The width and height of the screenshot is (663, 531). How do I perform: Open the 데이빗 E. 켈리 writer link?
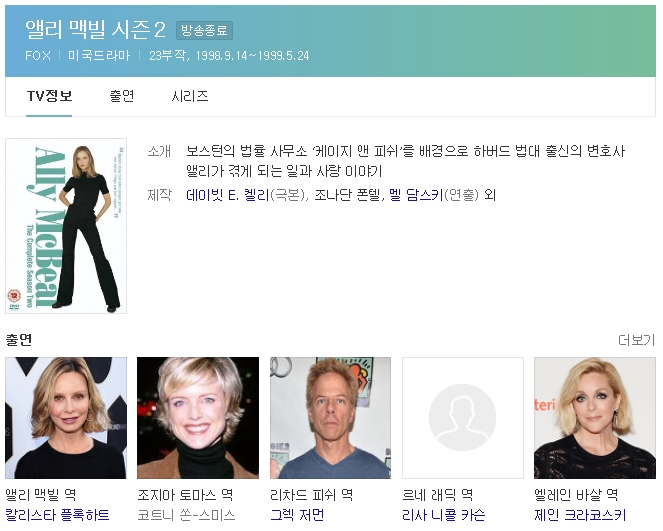pos(228,195)
